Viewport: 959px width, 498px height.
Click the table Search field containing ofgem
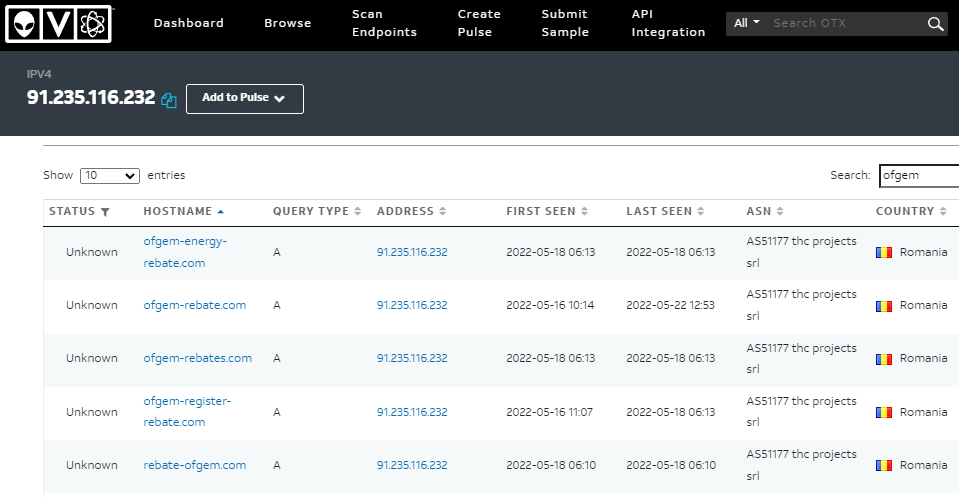tap(919, 176)
